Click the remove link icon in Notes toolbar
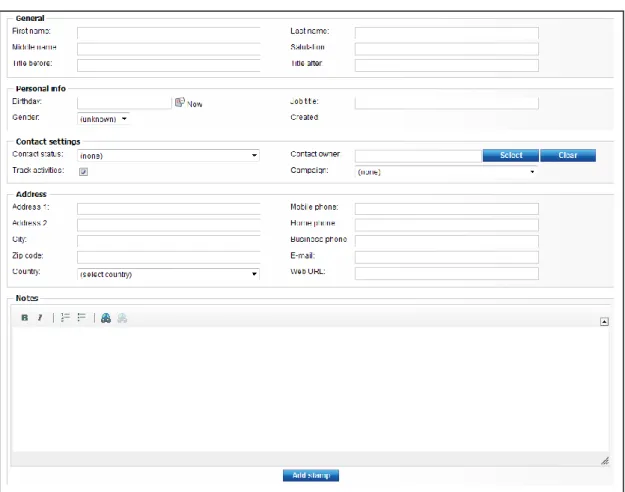The image size is (625, 492). [x=122, y=318]
